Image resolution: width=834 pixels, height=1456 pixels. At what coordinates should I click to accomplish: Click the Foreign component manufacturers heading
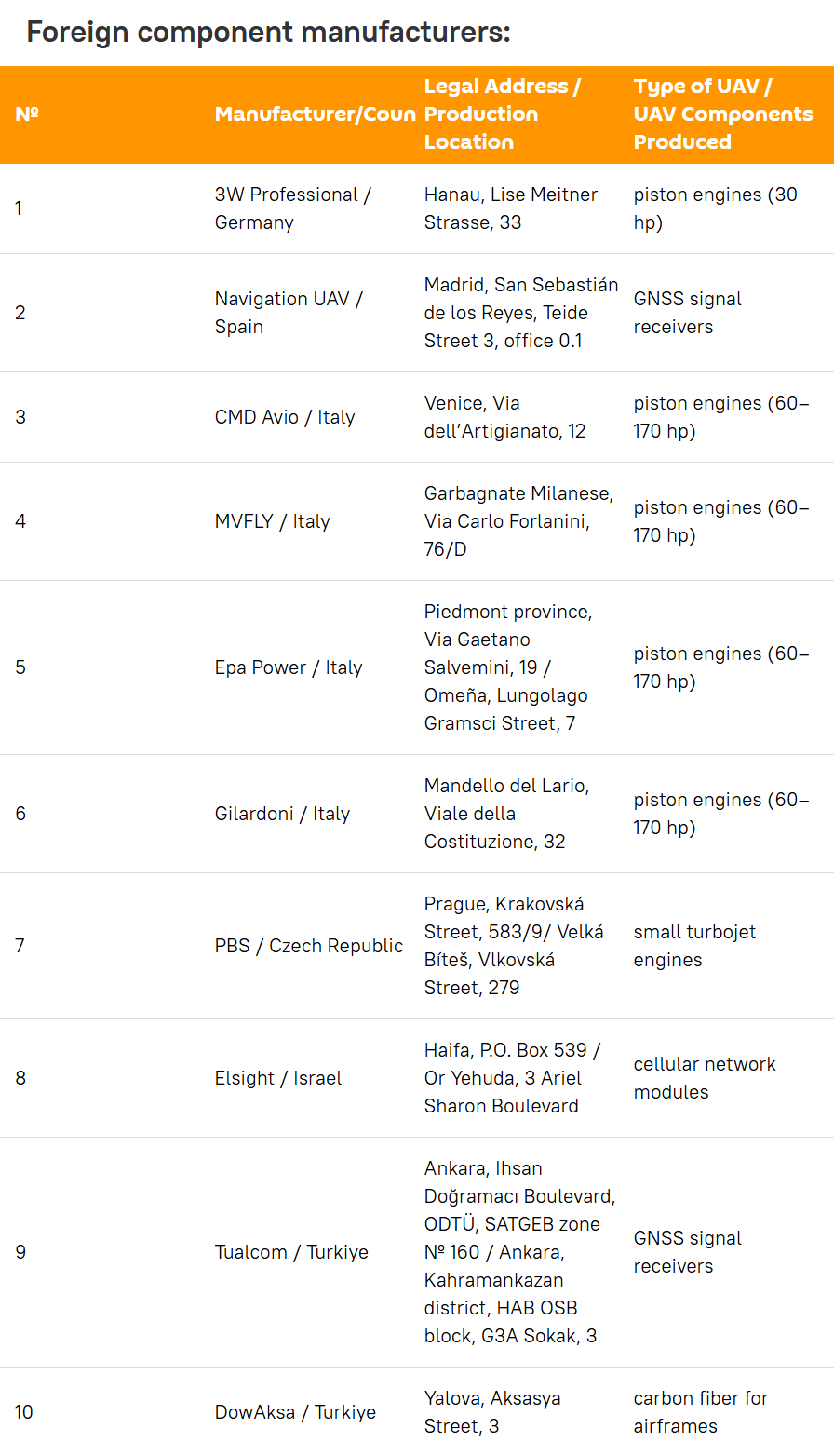pos(268,33)
